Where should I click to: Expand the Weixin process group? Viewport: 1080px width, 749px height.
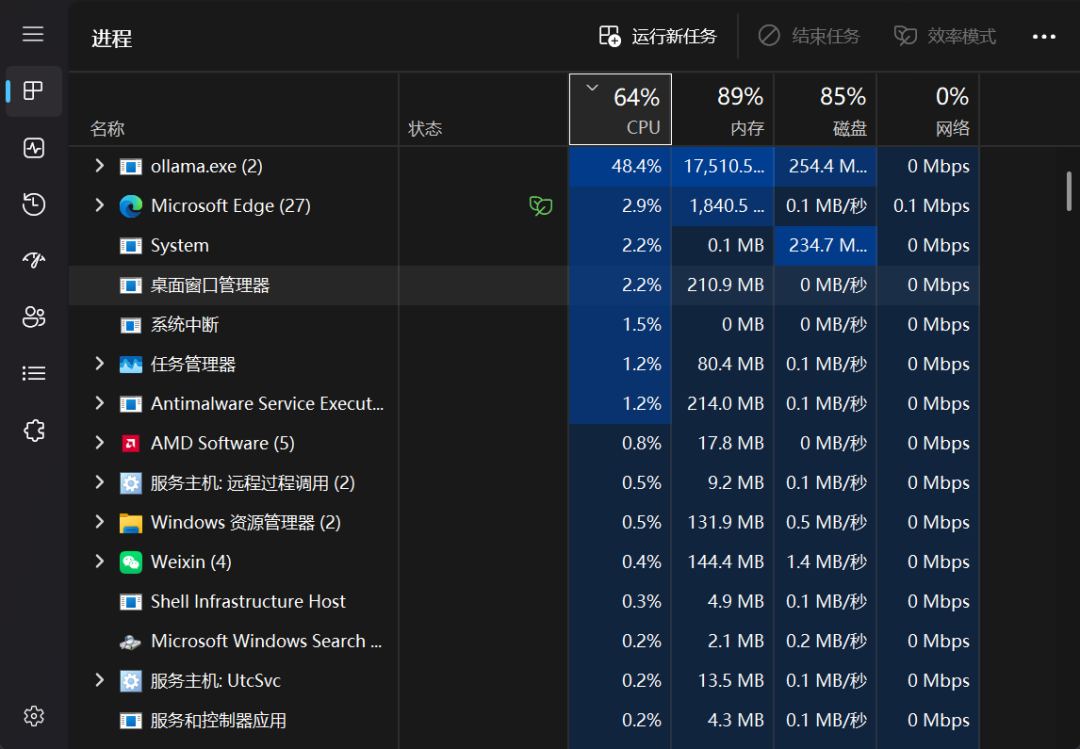point(99,562)
